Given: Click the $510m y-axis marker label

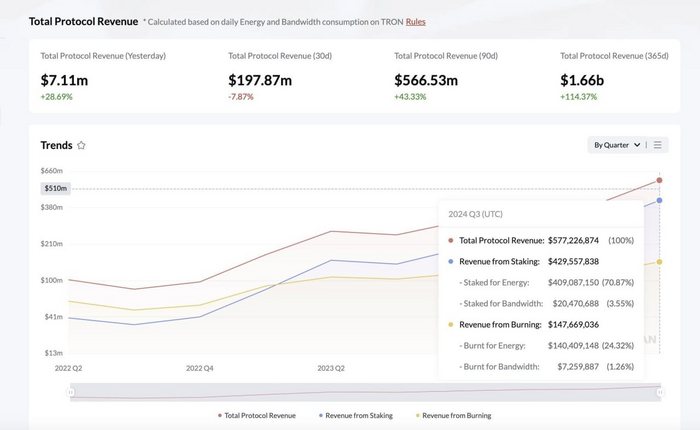Looking at the screenshot, I should click(x=54, y=188).
